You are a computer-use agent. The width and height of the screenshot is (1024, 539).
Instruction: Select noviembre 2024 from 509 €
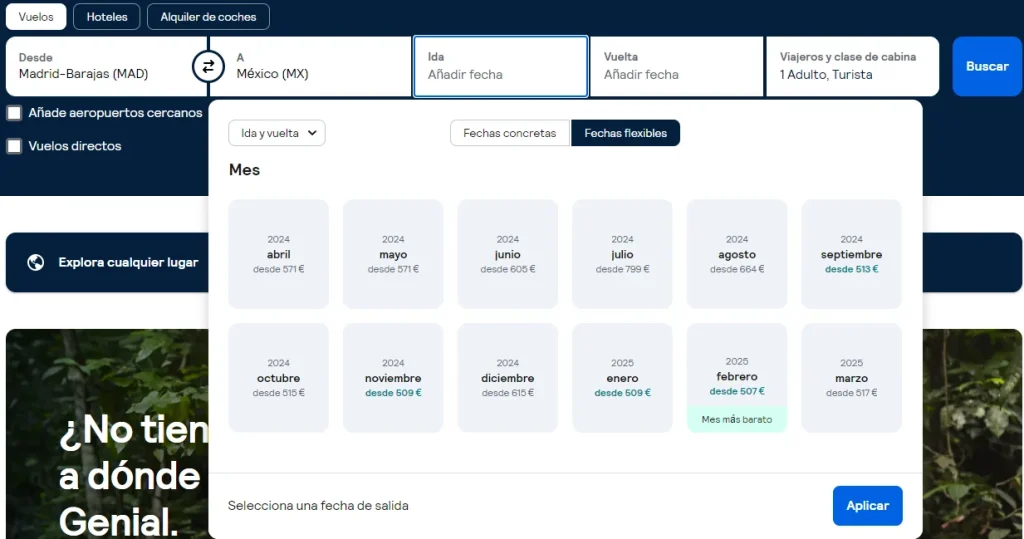tap(393, 378)
